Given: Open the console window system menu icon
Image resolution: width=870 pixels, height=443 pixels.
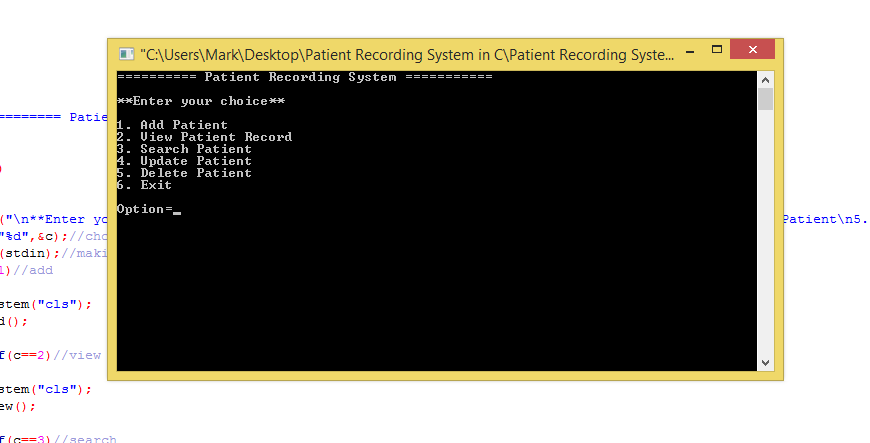Looking at the screenshot, I should coord(127,54).
